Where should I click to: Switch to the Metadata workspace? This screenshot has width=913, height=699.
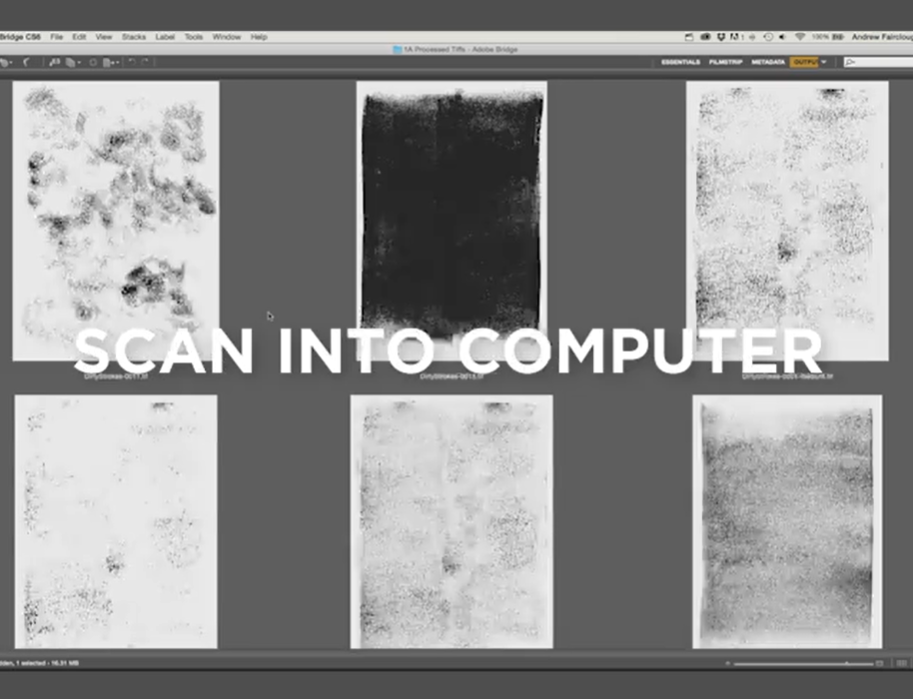[x=768, y=62]
